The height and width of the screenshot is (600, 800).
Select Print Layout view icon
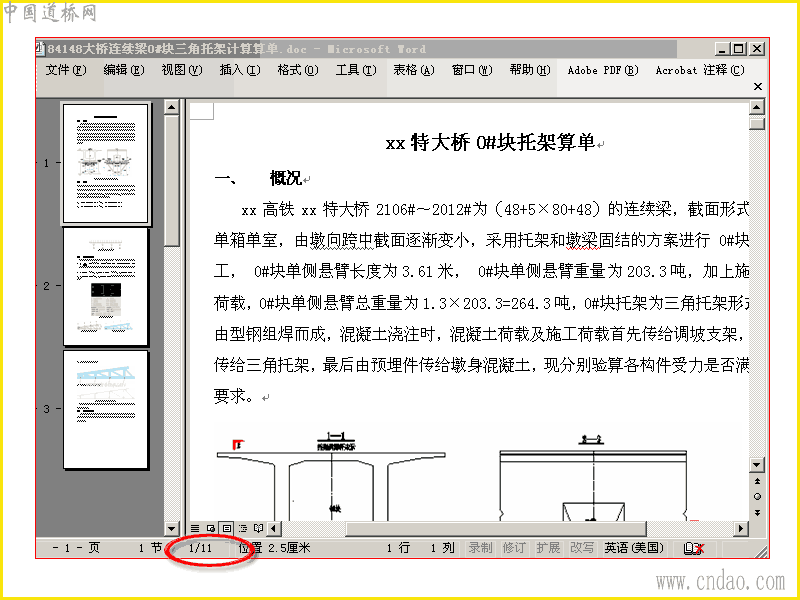(x=227, y=528)
